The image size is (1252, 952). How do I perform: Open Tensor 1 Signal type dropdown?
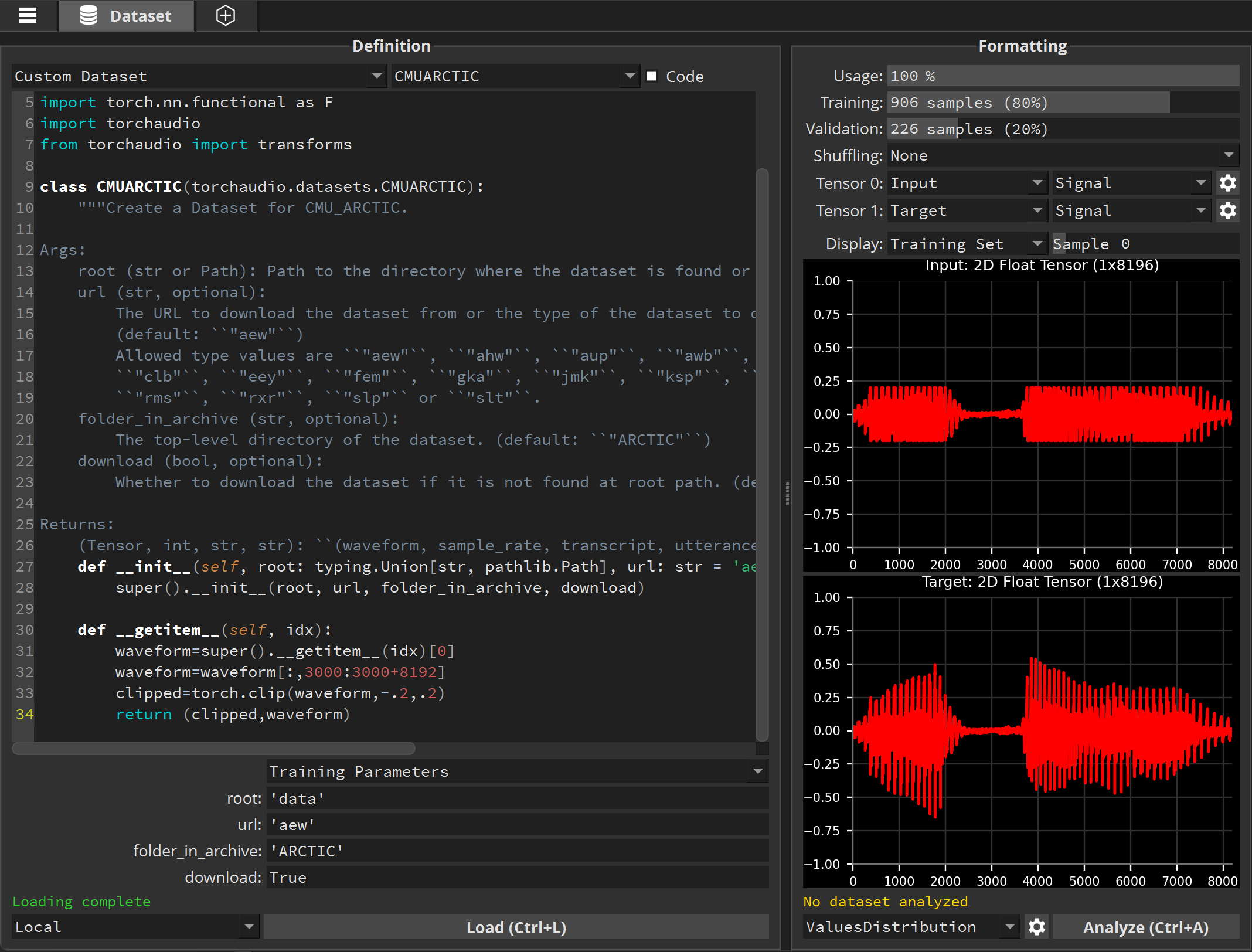tap(1132, 210)
